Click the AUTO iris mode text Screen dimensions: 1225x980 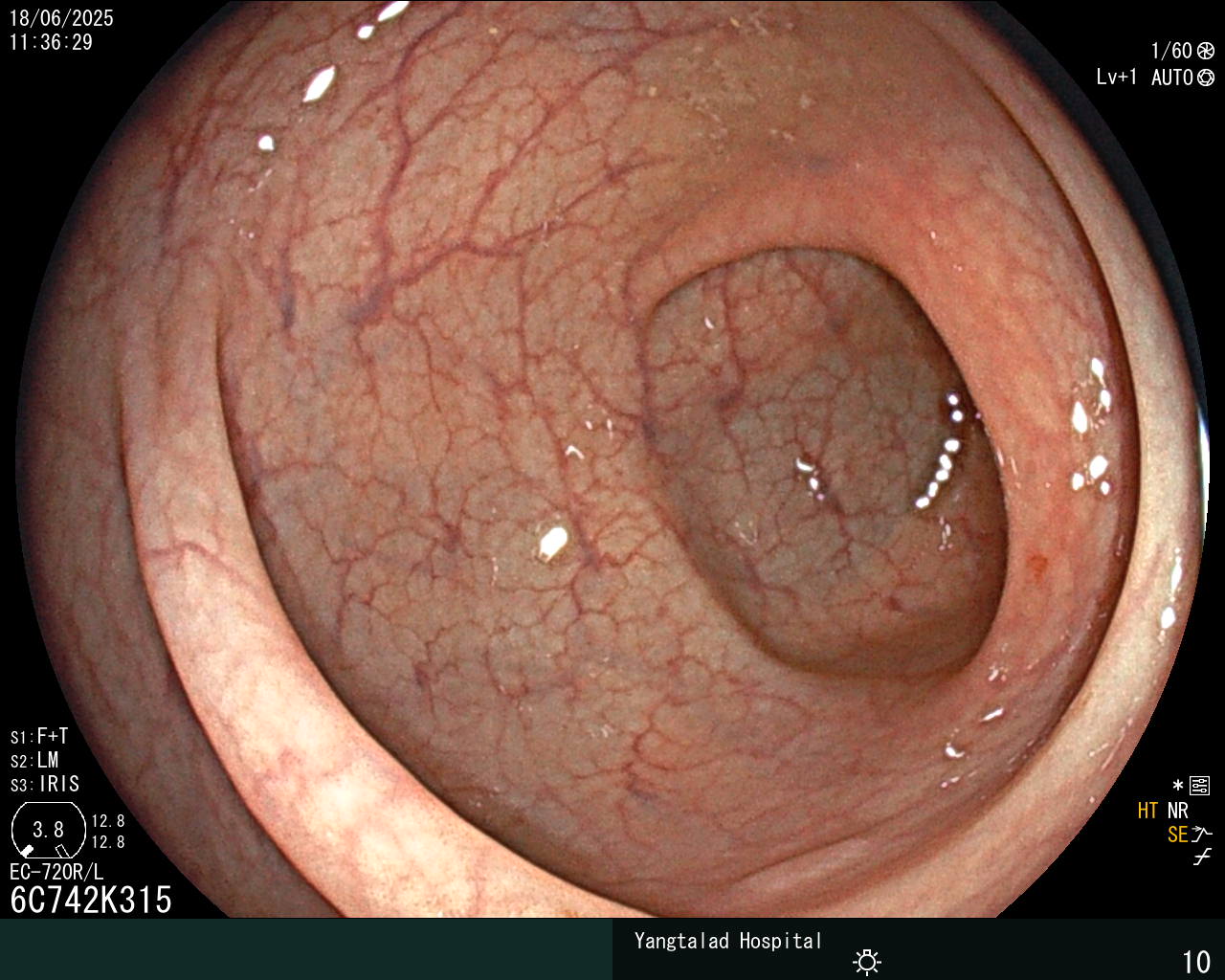tap(1172, 78)
